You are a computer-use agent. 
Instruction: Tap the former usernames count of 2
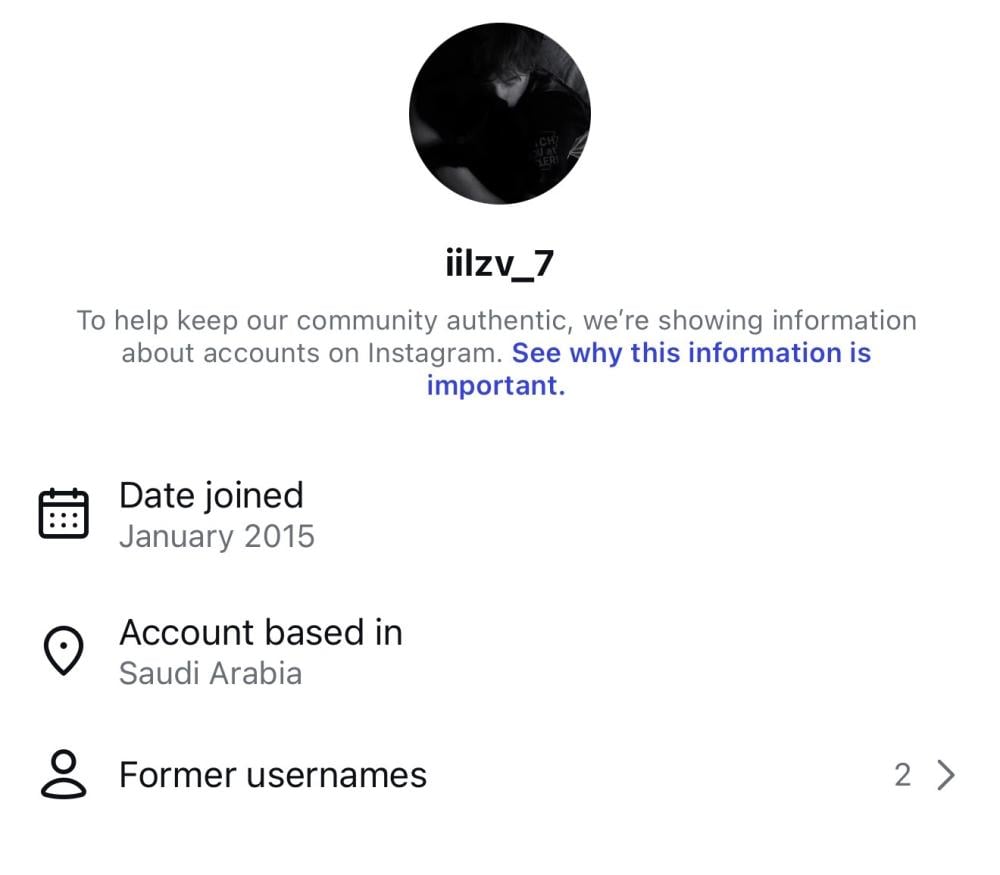pos(902,775)
